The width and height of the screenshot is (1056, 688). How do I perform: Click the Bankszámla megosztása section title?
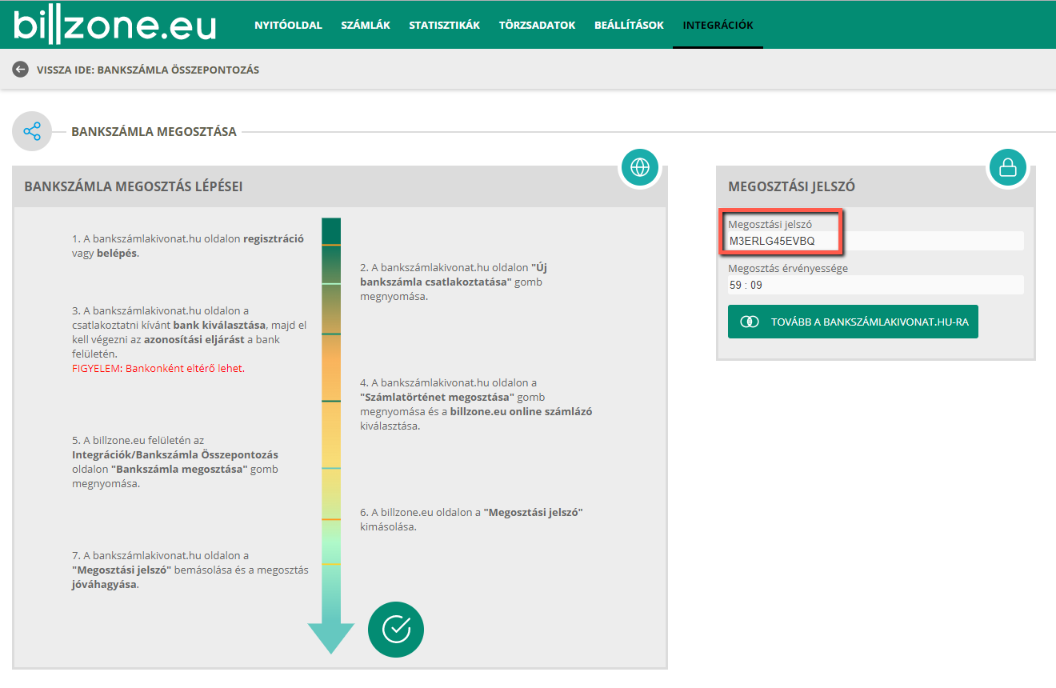click(x=154, y=132)
